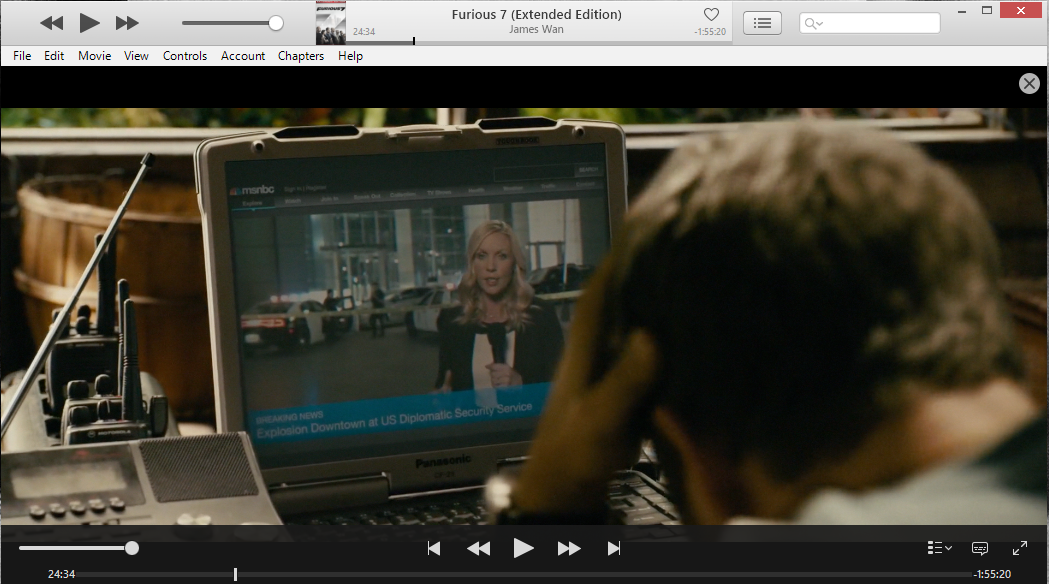Open the chapter list dropdown icon

tap(939, 548)
